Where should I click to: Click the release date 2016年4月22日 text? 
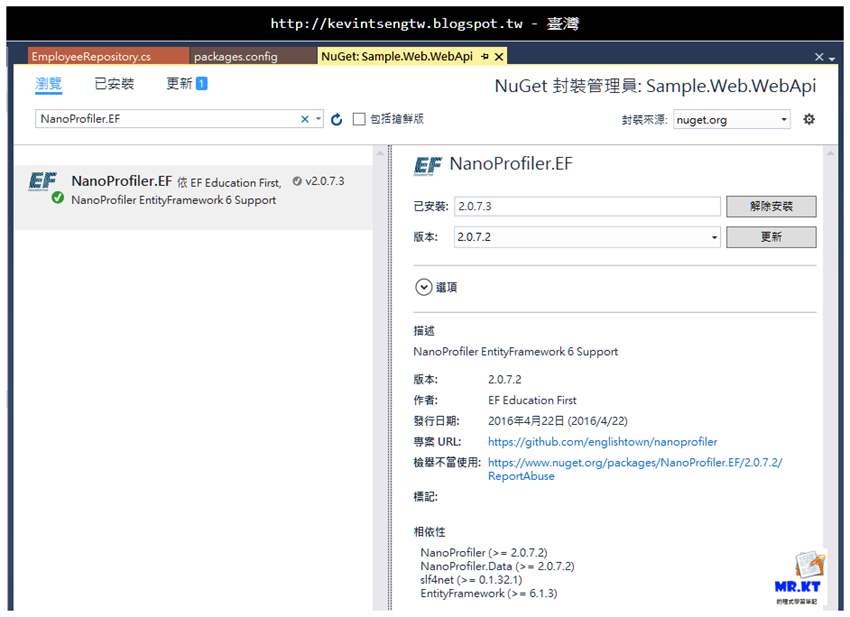click(x=558, y=421)
